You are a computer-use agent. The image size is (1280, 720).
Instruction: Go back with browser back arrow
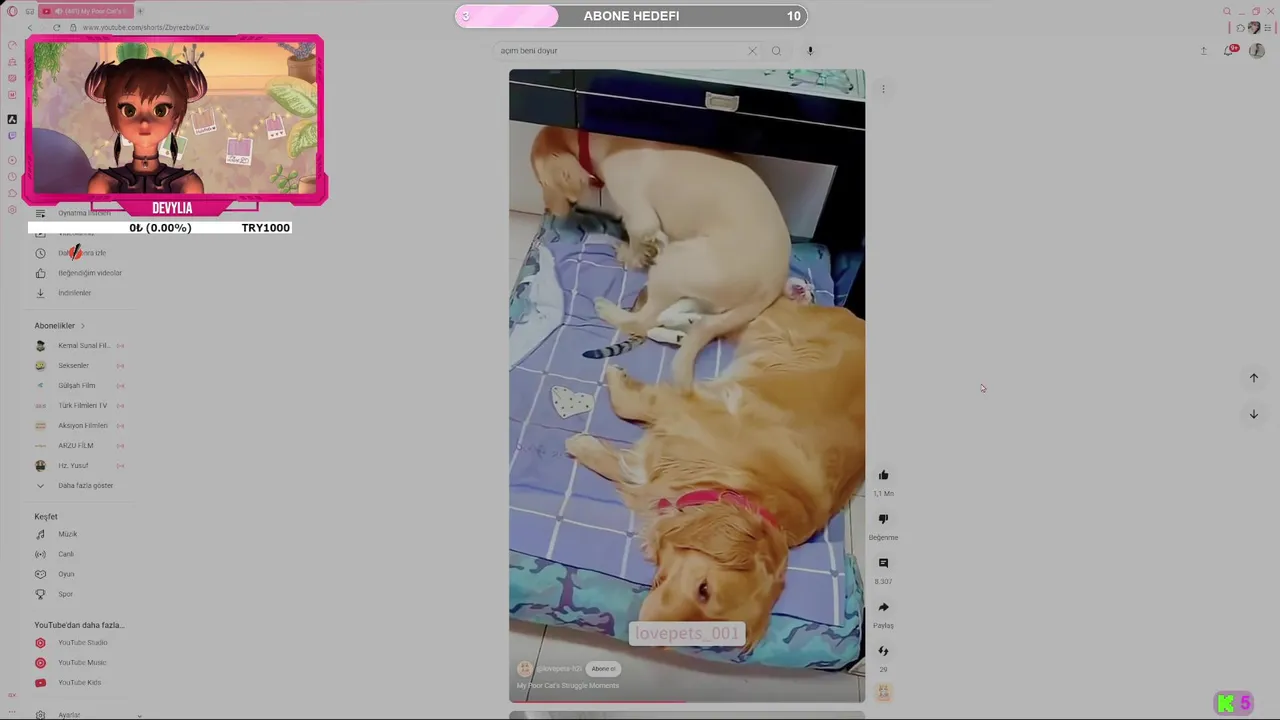pos(30,28)
